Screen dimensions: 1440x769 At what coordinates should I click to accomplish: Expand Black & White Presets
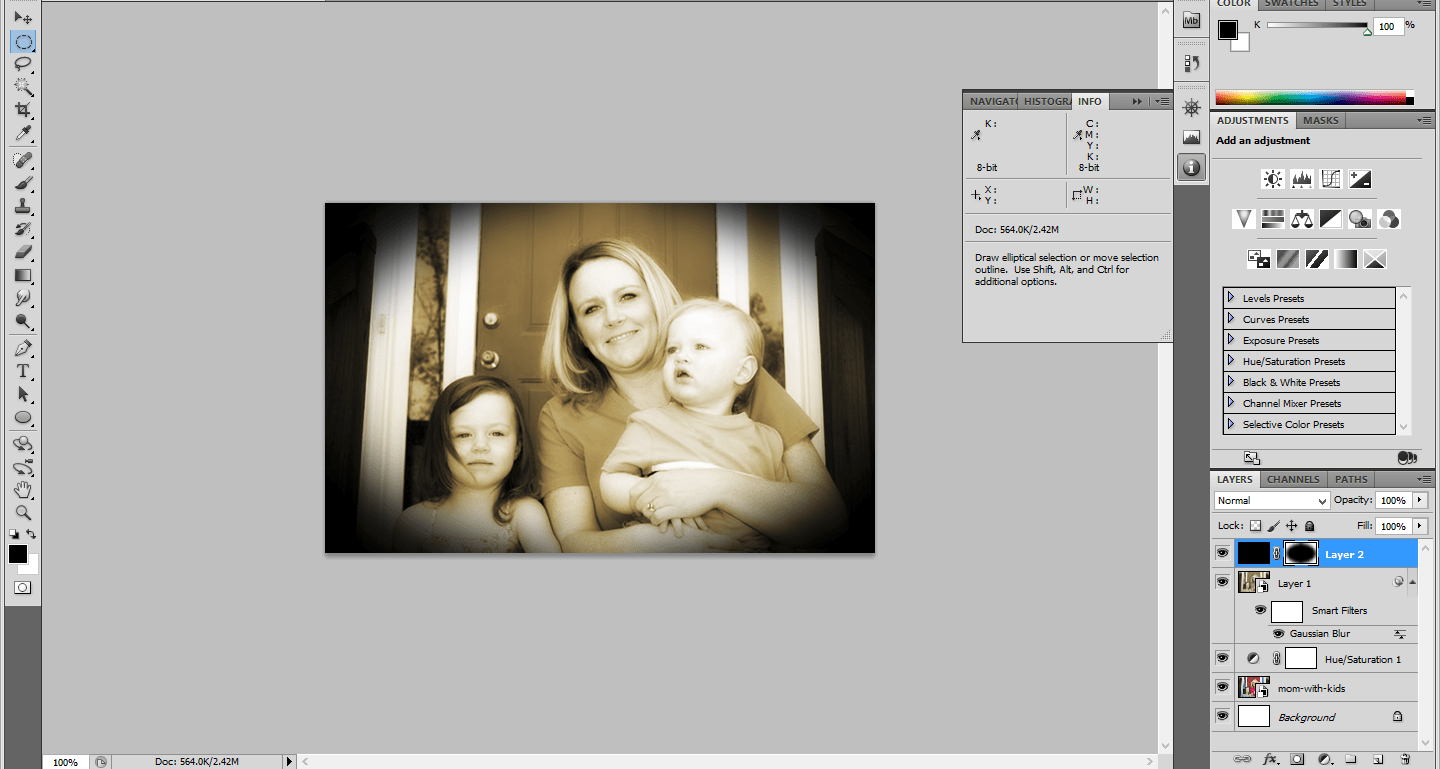[x=1231, y=382]
